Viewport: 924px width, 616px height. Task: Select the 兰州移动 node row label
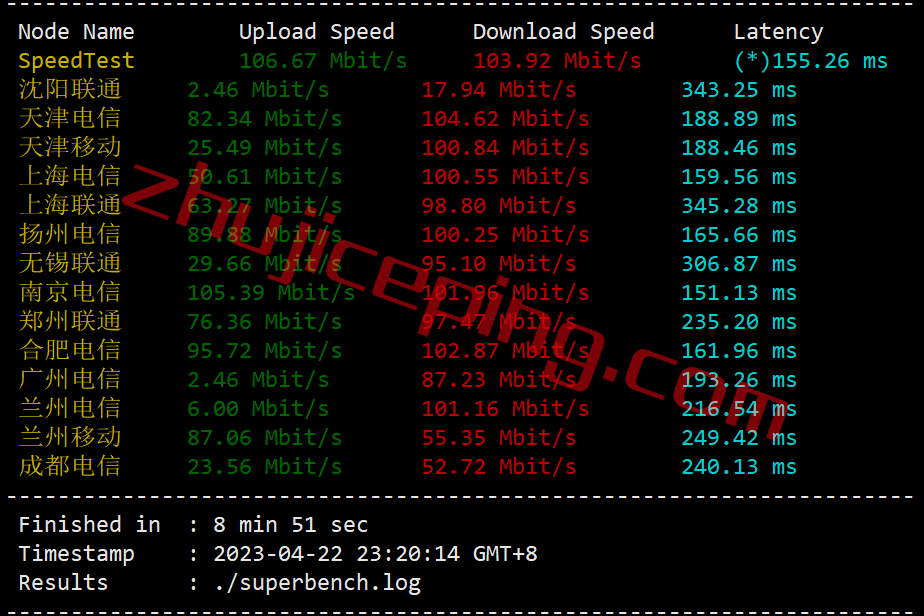[70, 437]
